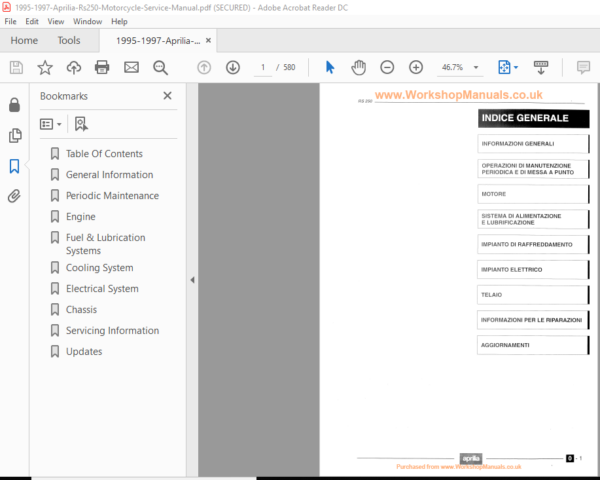600x480 pixels.
Task: Open Table Of Contents bookmark
Action: 104,154
